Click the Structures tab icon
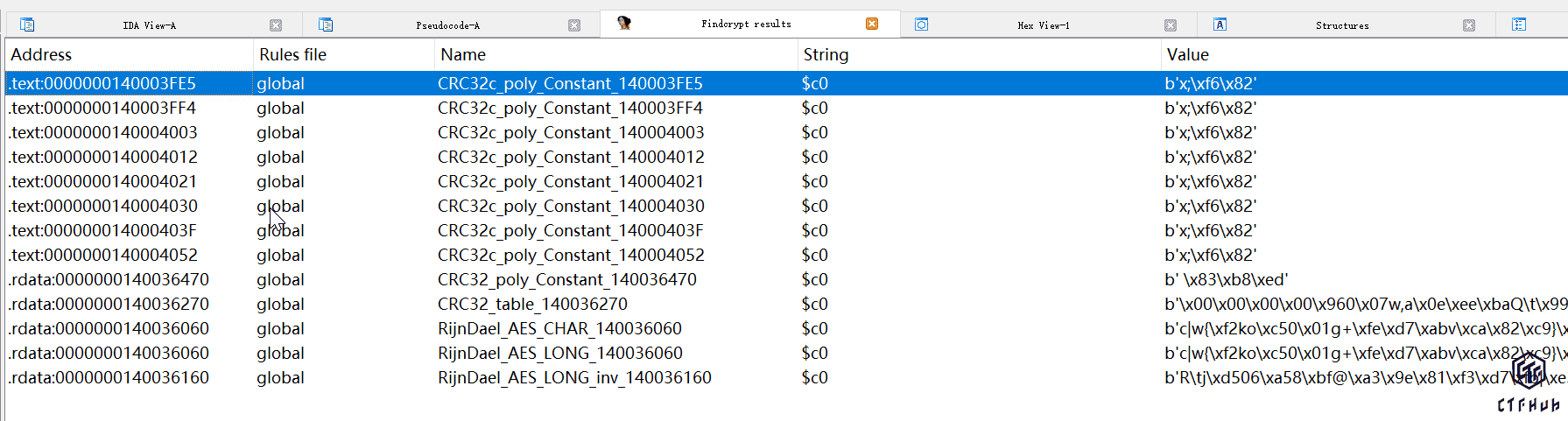This screenshot has width=1568, height=421. point(1220,25)
